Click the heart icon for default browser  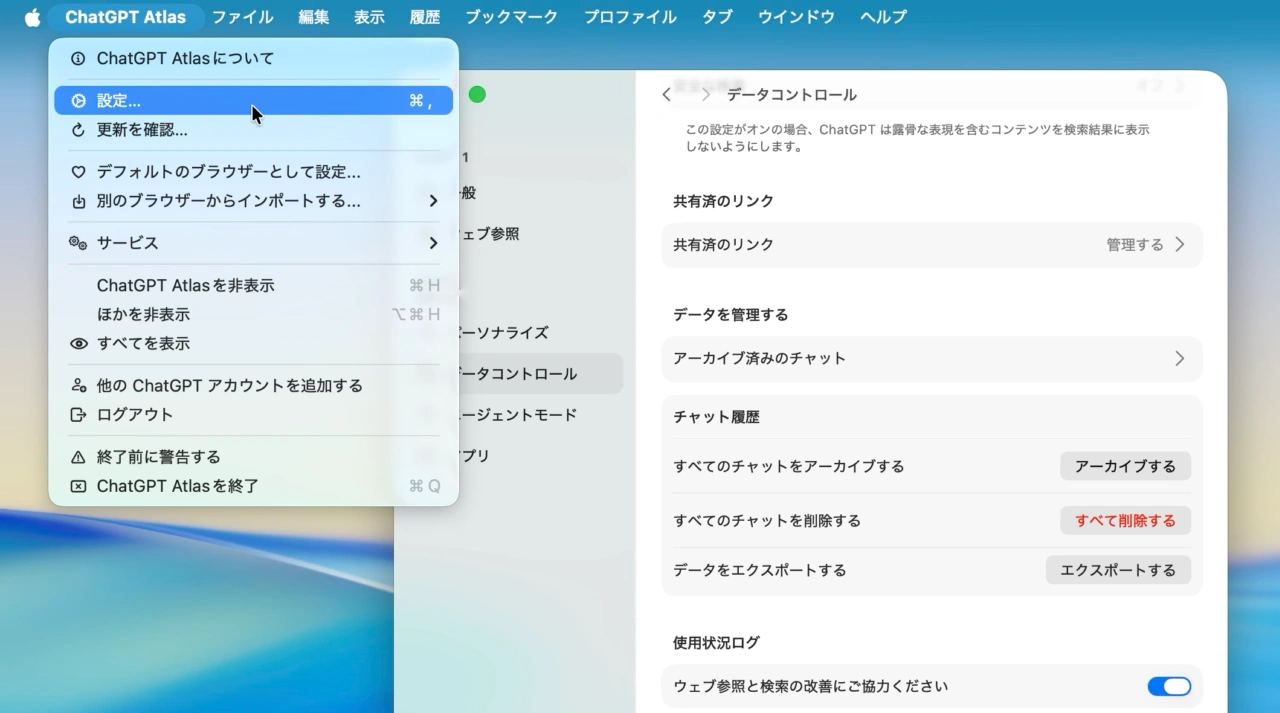coord(78,172)
